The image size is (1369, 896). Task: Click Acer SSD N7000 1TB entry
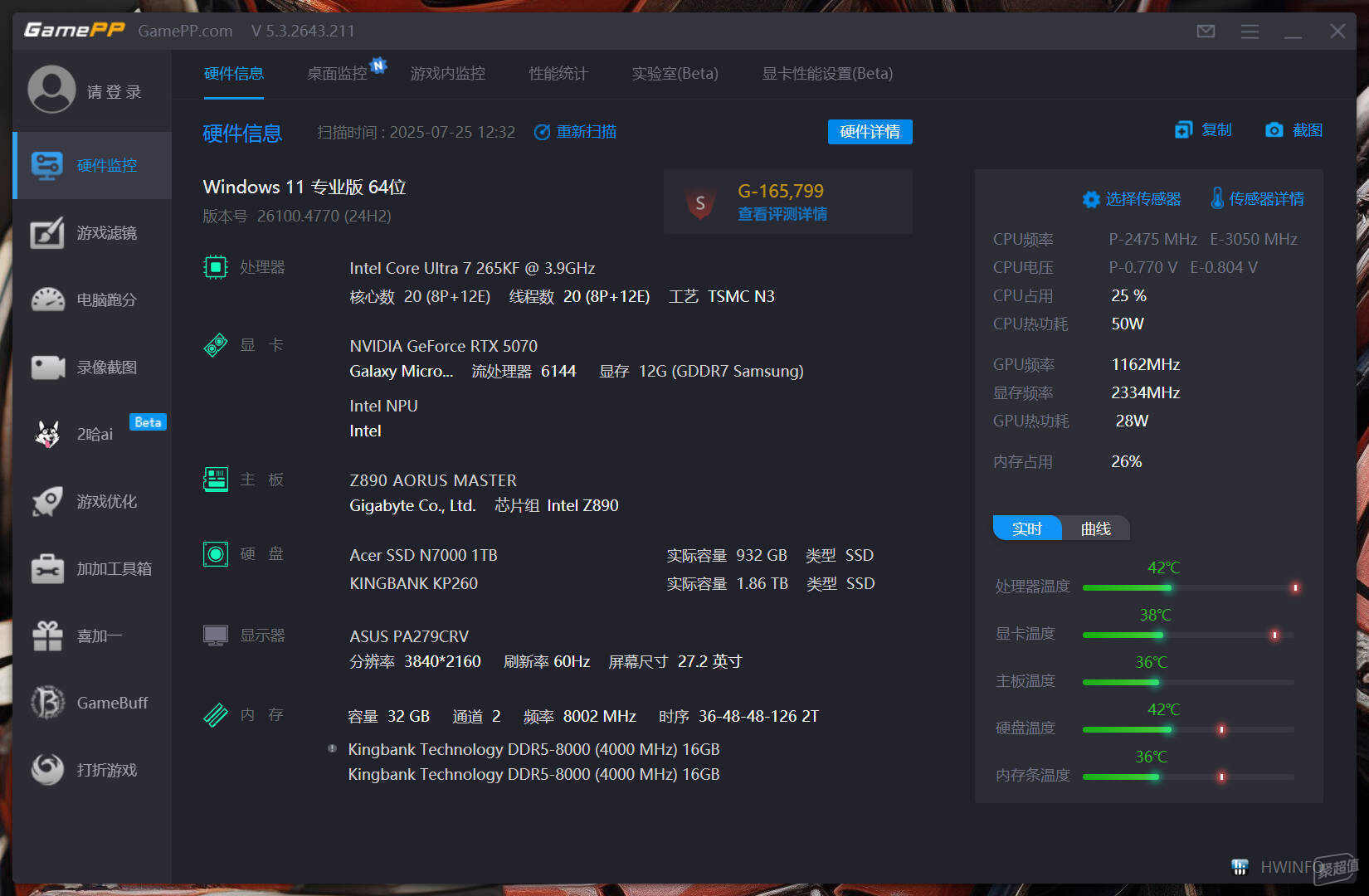click(x=424, y=555)
